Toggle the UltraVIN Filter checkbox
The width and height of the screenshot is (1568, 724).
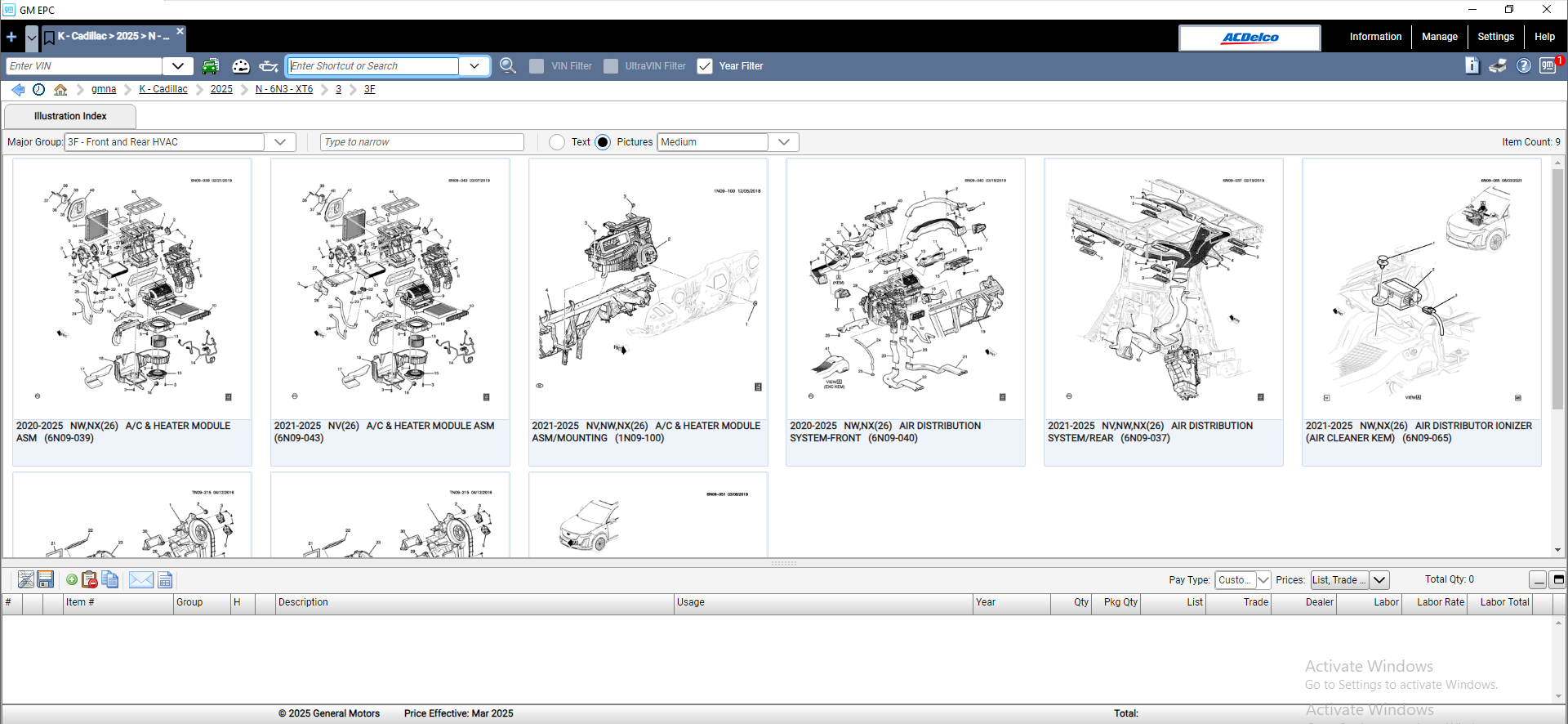[x=611, y=66]
